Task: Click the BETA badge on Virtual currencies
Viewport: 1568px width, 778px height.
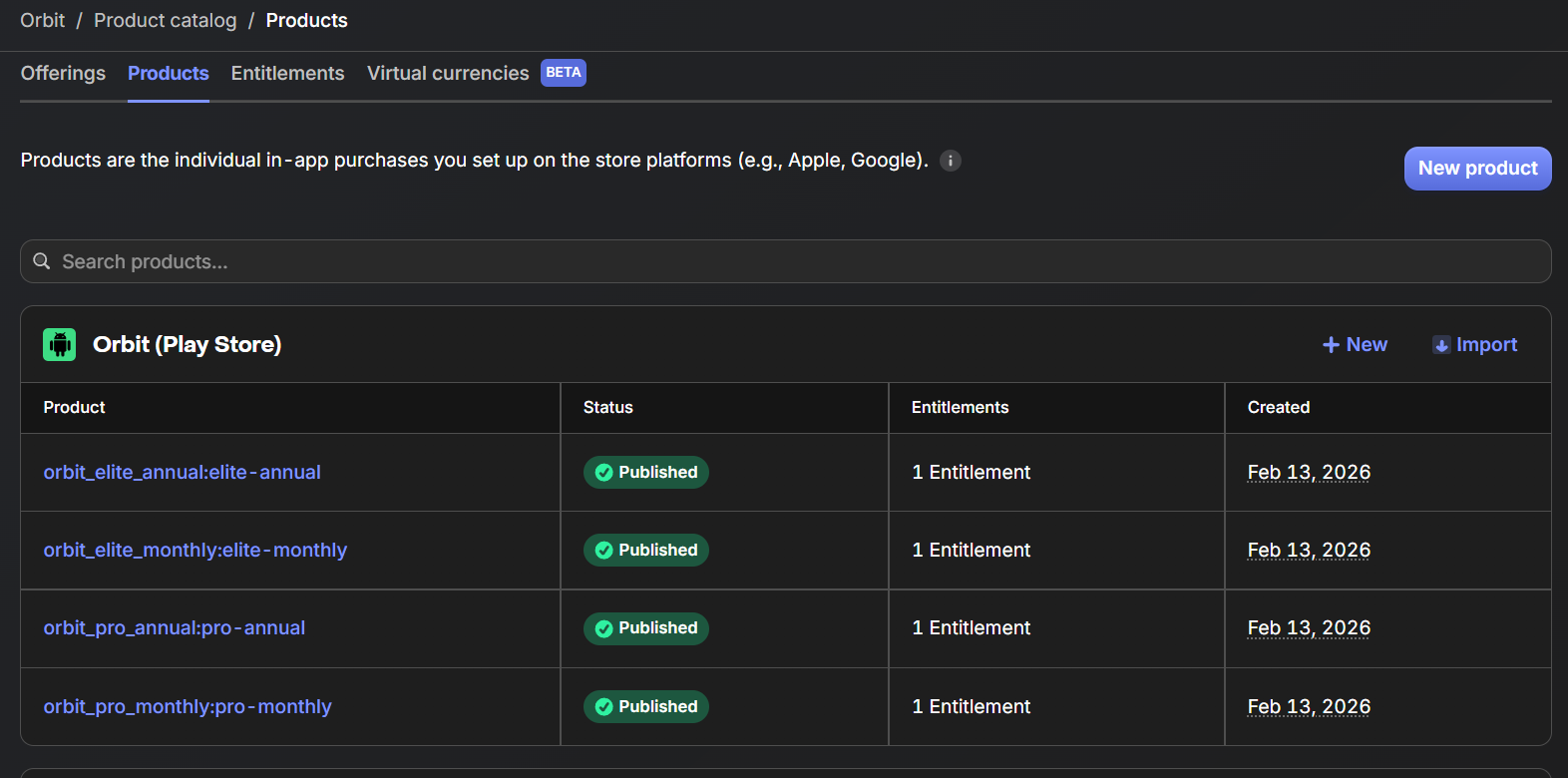Action: pos(564,73)
